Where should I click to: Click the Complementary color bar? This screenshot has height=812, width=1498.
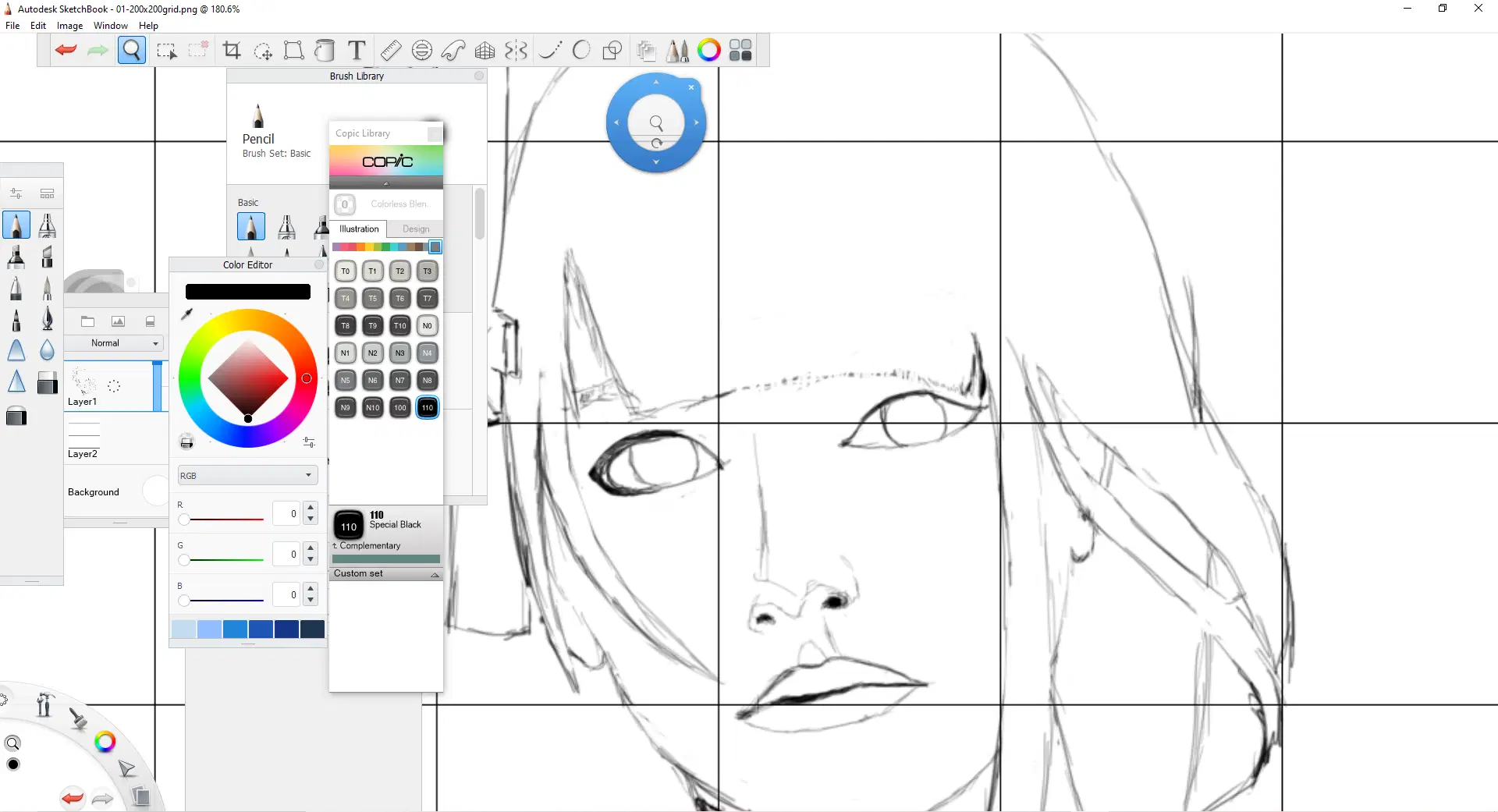386,559
